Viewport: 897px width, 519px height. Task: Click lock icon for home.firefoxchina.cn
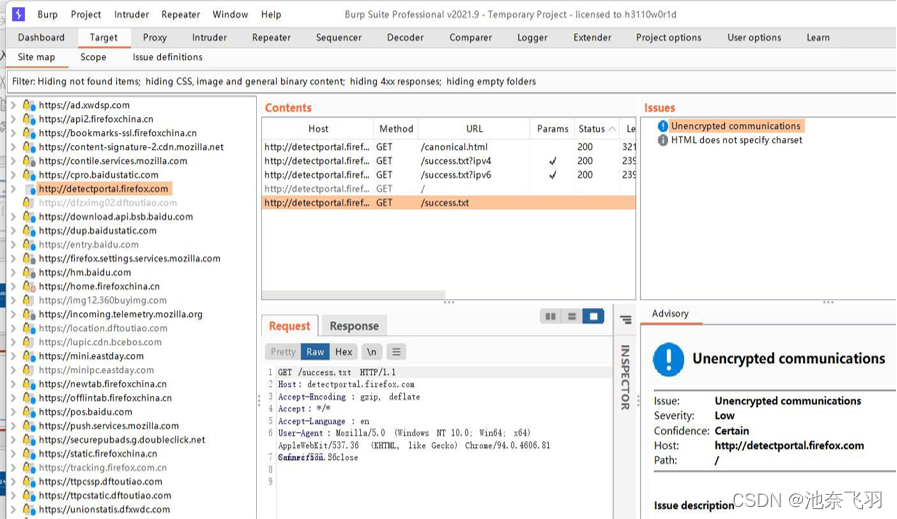point(29,286)
